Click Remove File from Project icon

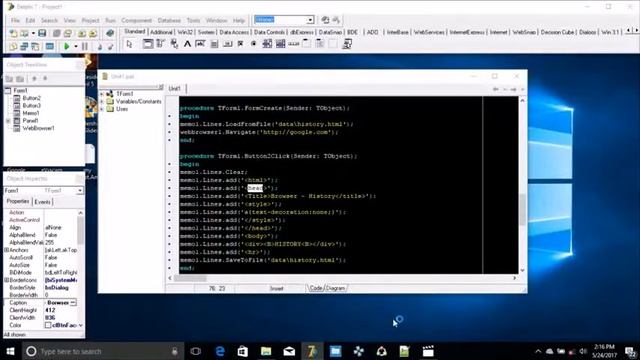pos(93,33)
